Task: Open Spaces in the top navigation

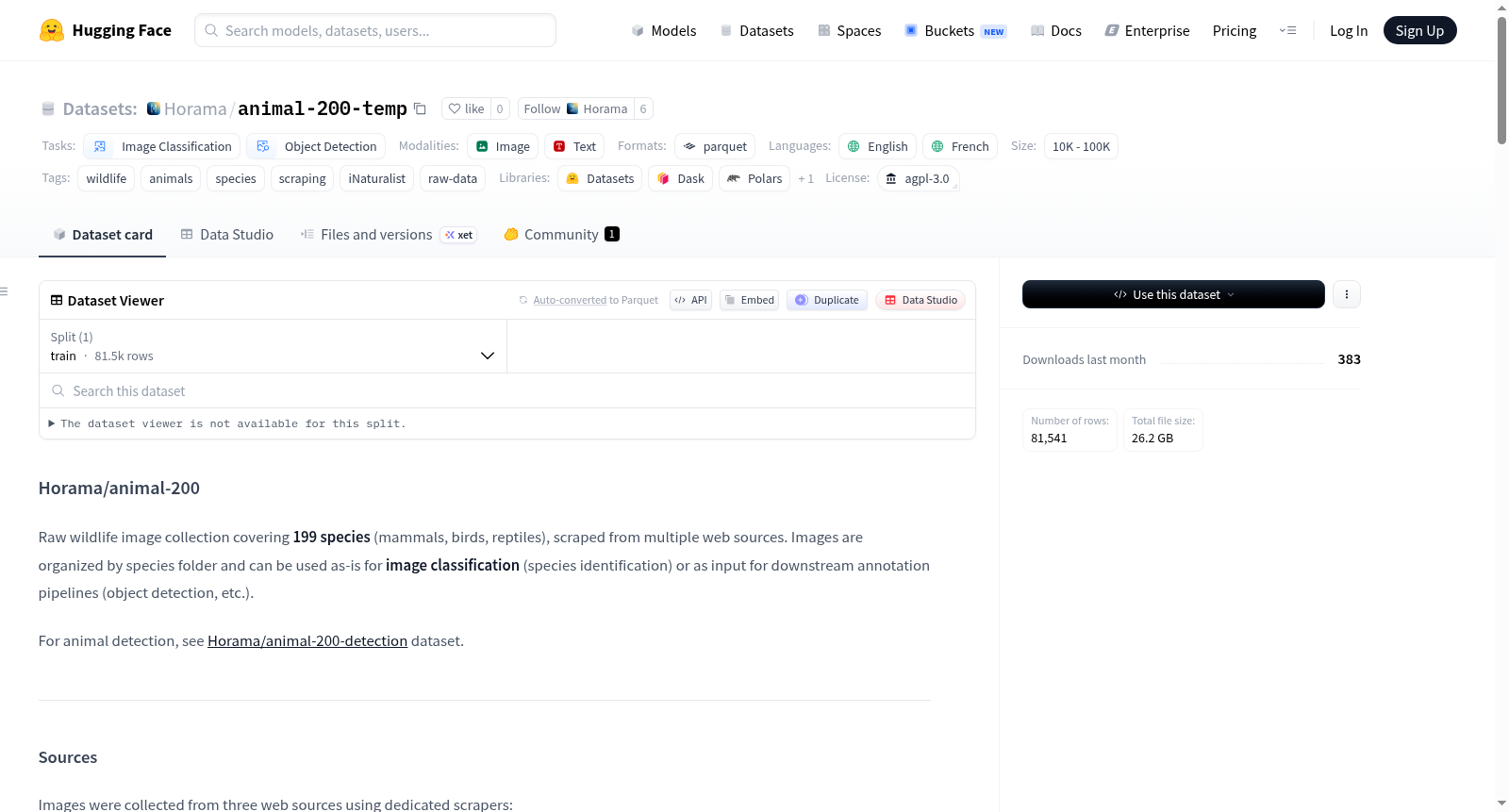Action: point(850,30)
